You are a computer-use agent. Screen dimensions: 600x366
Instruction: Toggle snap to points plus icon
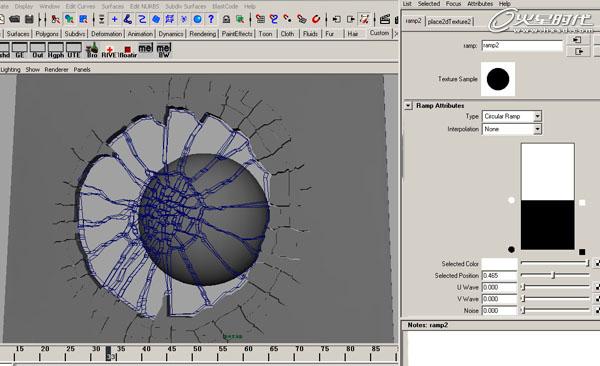[114, 19]
